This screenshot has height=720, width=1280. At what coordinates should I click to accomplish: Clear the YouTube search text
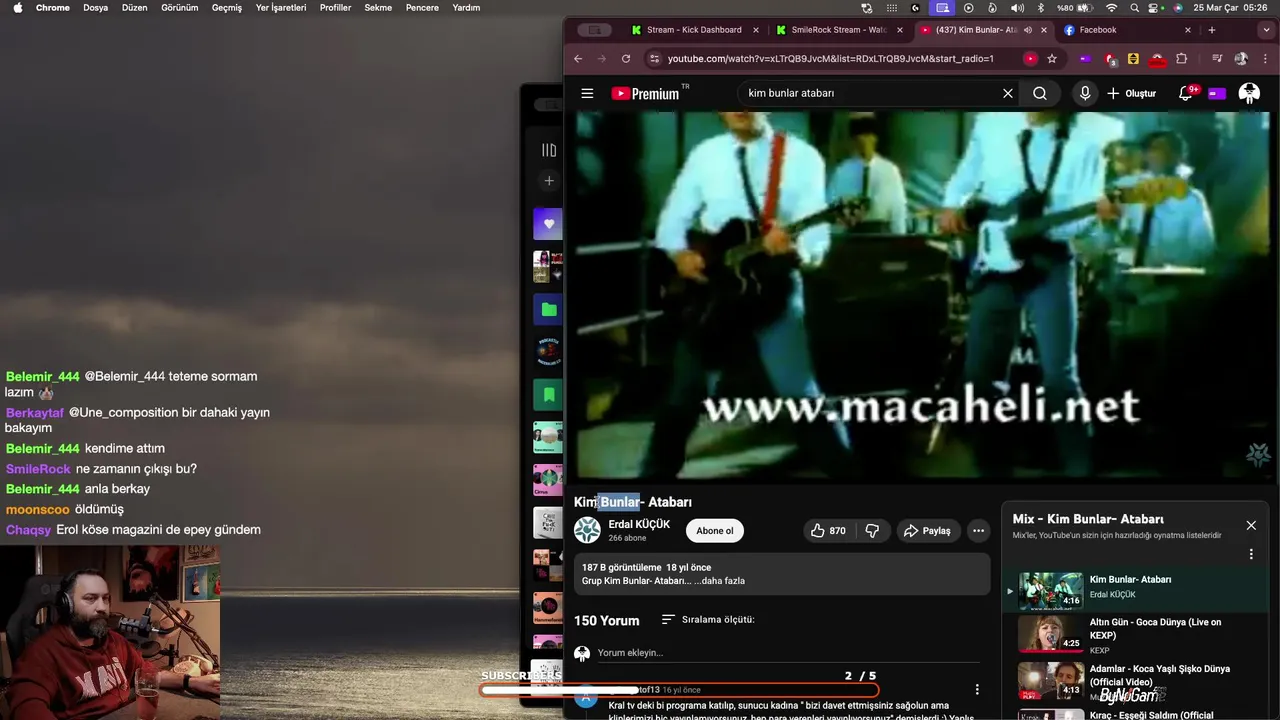[1008, 93]
